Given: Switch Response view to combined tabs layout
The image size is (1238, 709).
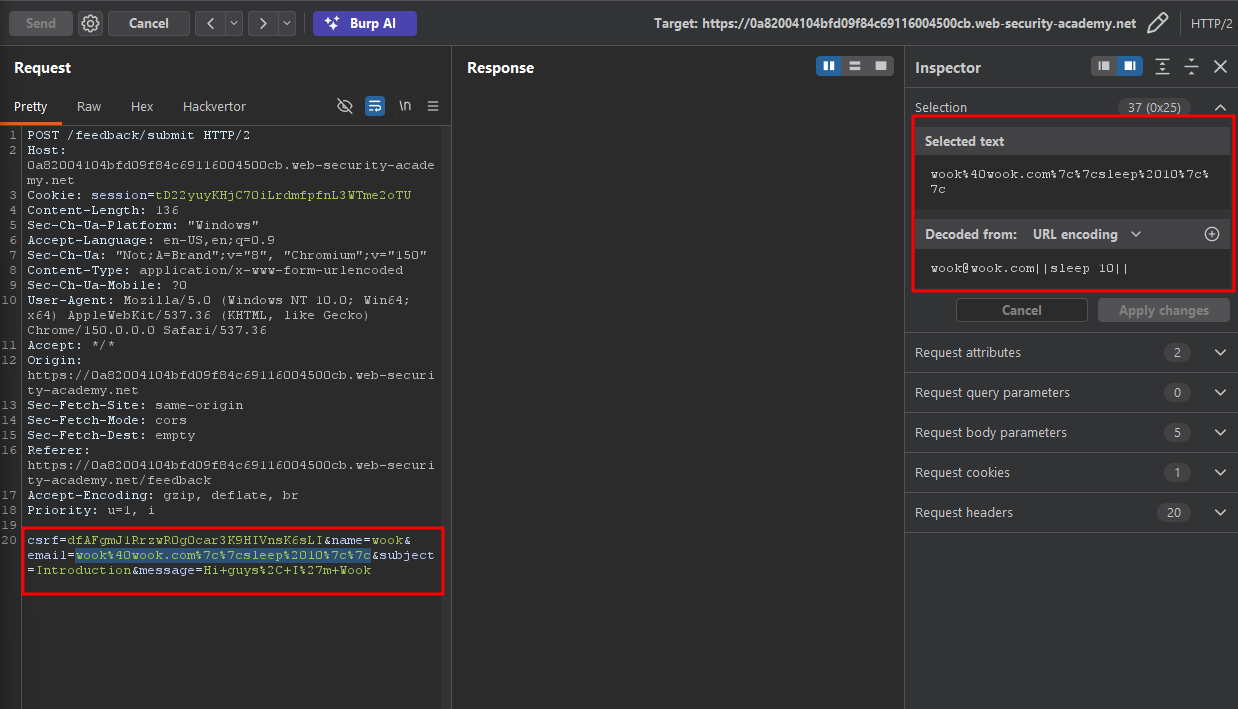Looking at the screenshot, I should (881, 66).
